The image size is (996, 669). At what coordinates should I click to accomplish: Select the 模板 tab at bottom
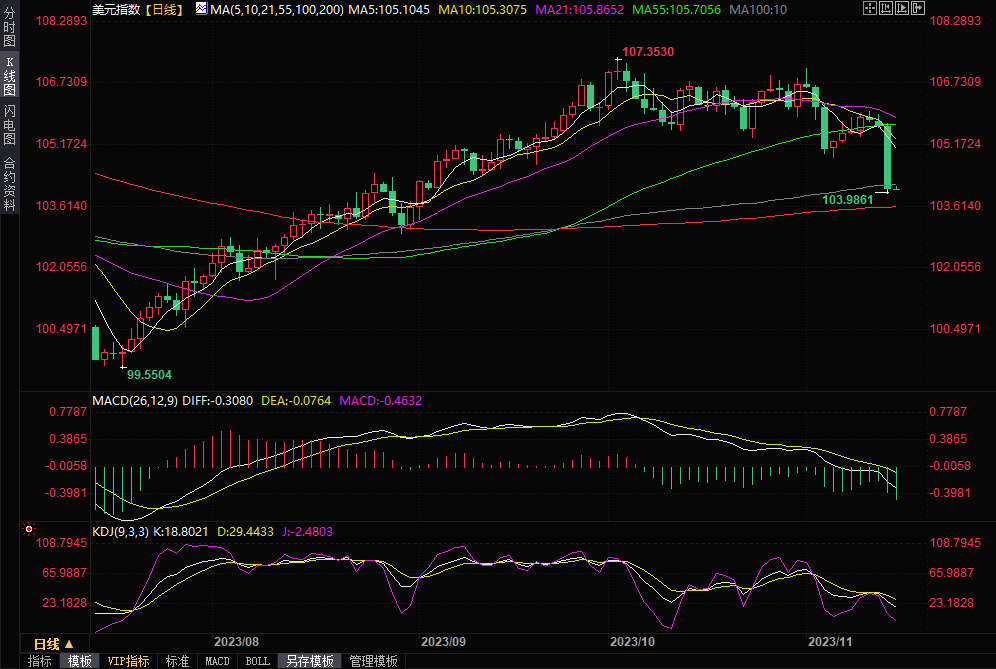pyautogui.click(x=80, y=661)
